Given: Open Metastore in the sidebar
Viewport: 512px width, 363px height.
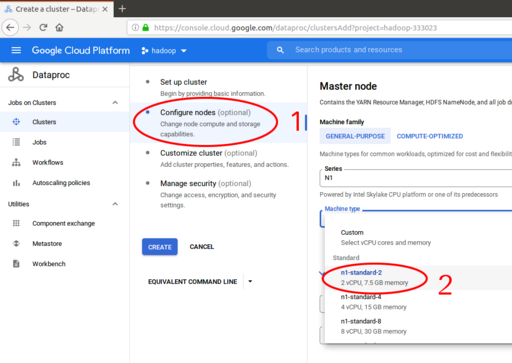Looking at the screenshot, I should coord(64,243).
